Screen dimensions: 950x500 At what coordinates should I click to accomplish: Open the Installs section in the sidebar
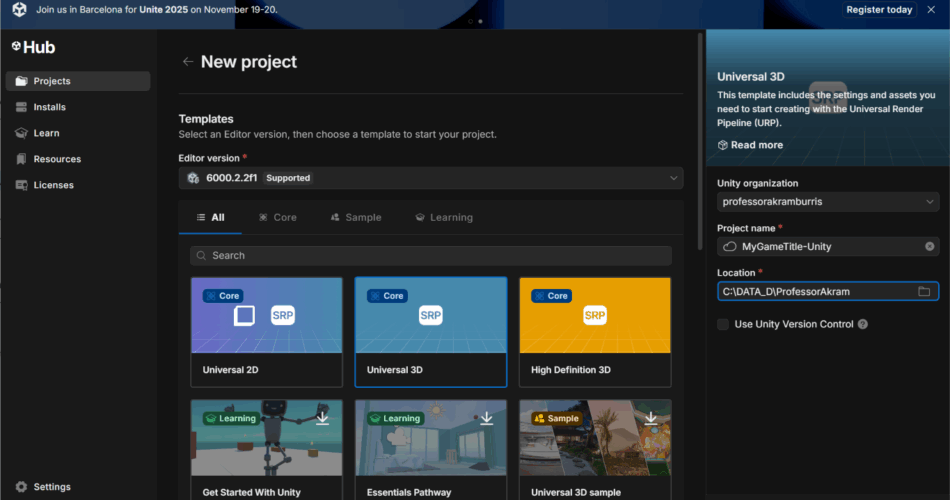click(78, 107)
